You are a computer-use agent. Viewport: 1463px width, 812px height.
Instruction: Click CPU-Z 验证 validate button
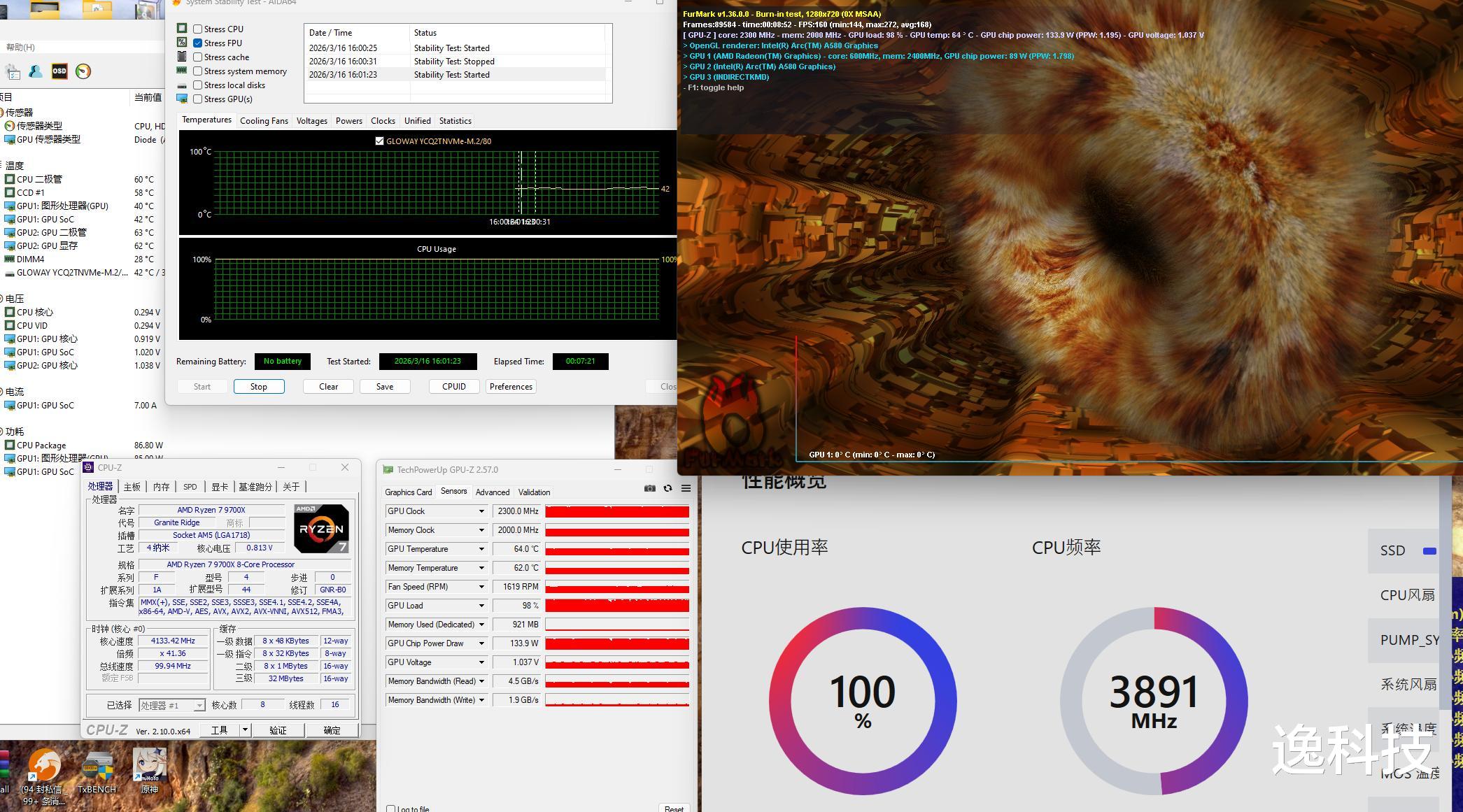278,730
